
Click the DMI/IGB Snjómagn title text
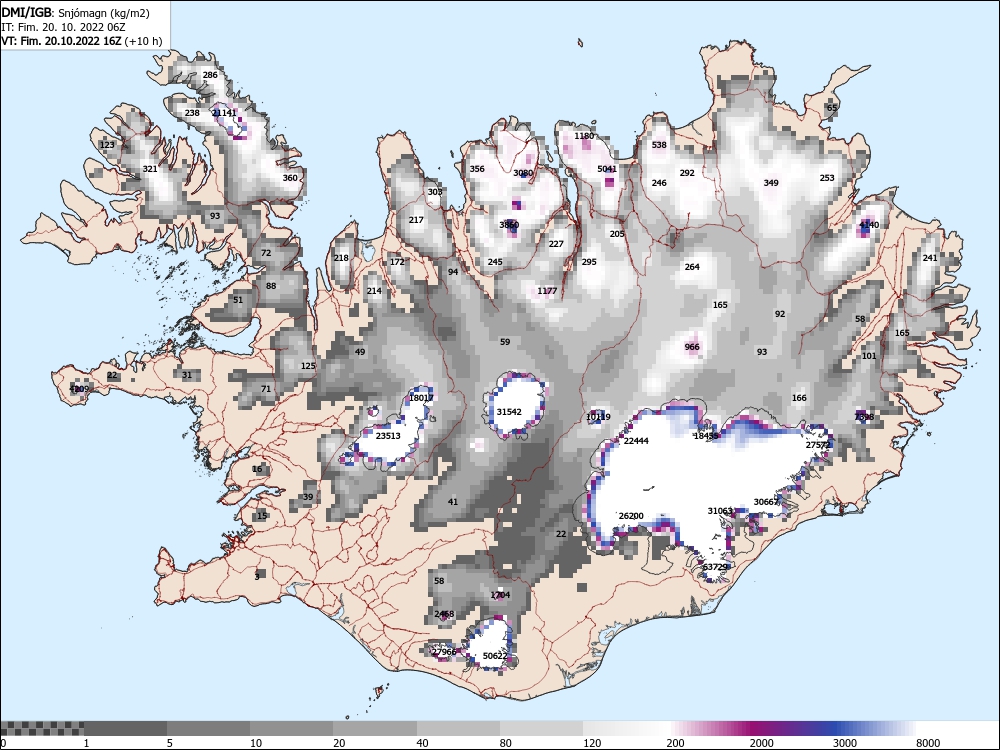[x=75, y=13]
